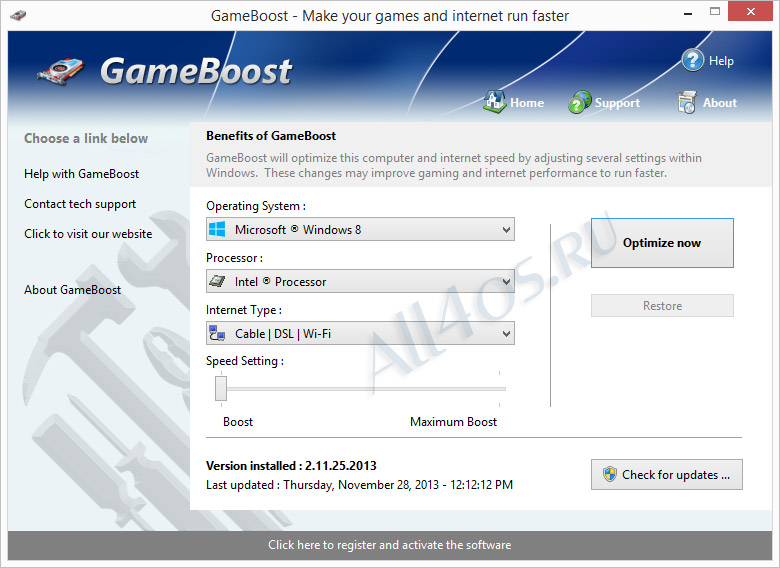780x568 pixels.
Task: Minimize the GameBoost window
Action: [688, 14]
